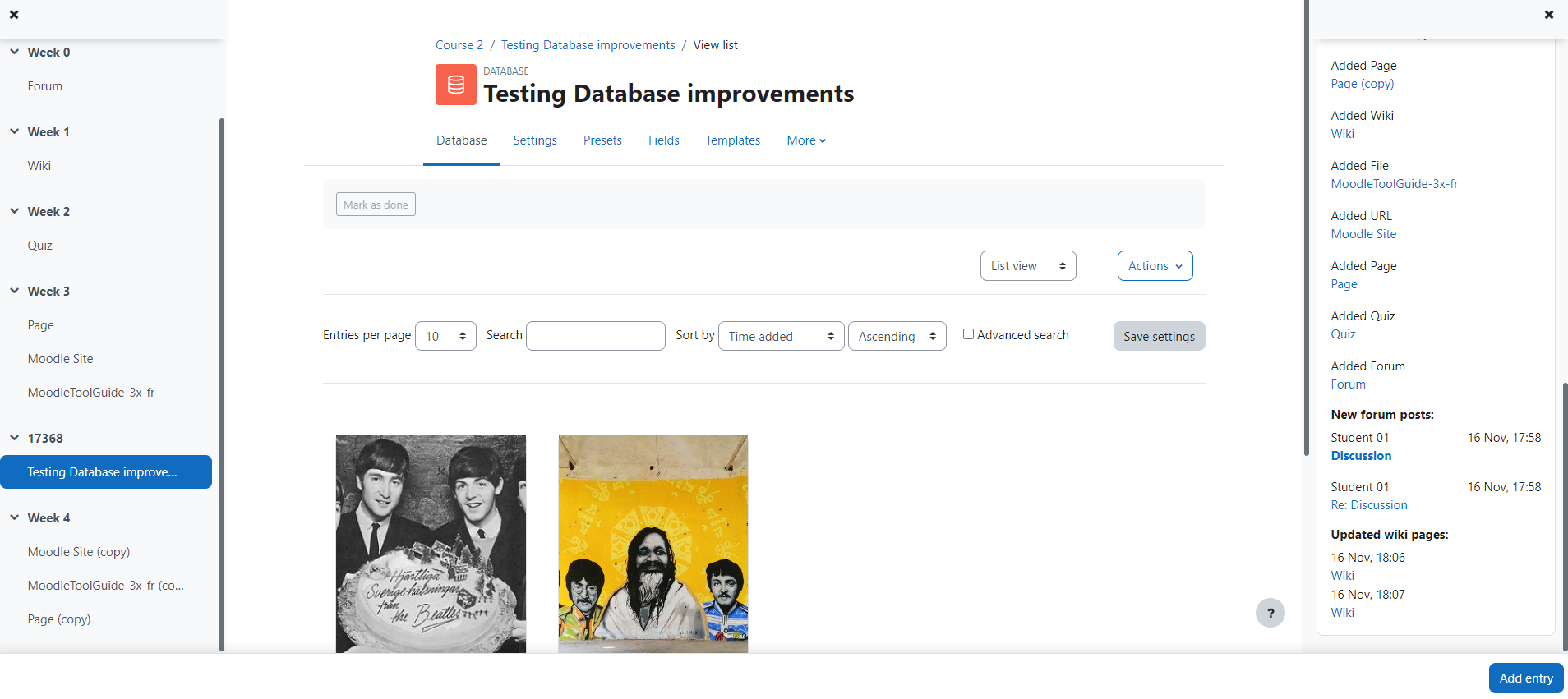Expand the More tab menu
The height and width of the screenshot is (699, 1568).
806,140
